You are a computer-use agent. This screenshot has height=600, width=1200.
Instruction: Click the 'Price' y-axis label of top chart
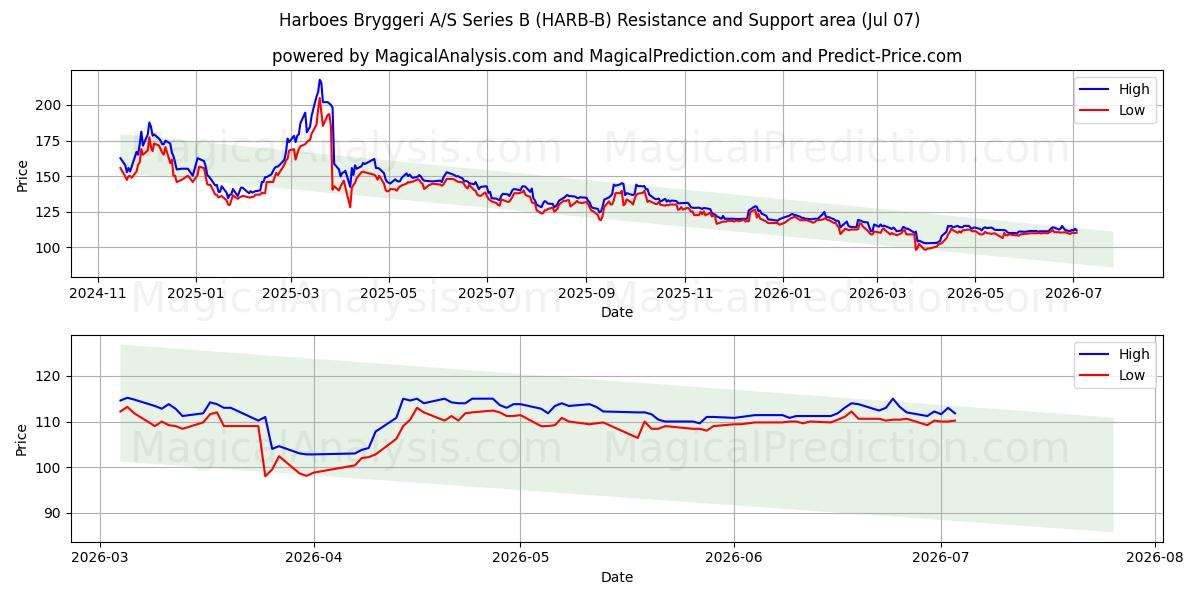pos(23,175)
